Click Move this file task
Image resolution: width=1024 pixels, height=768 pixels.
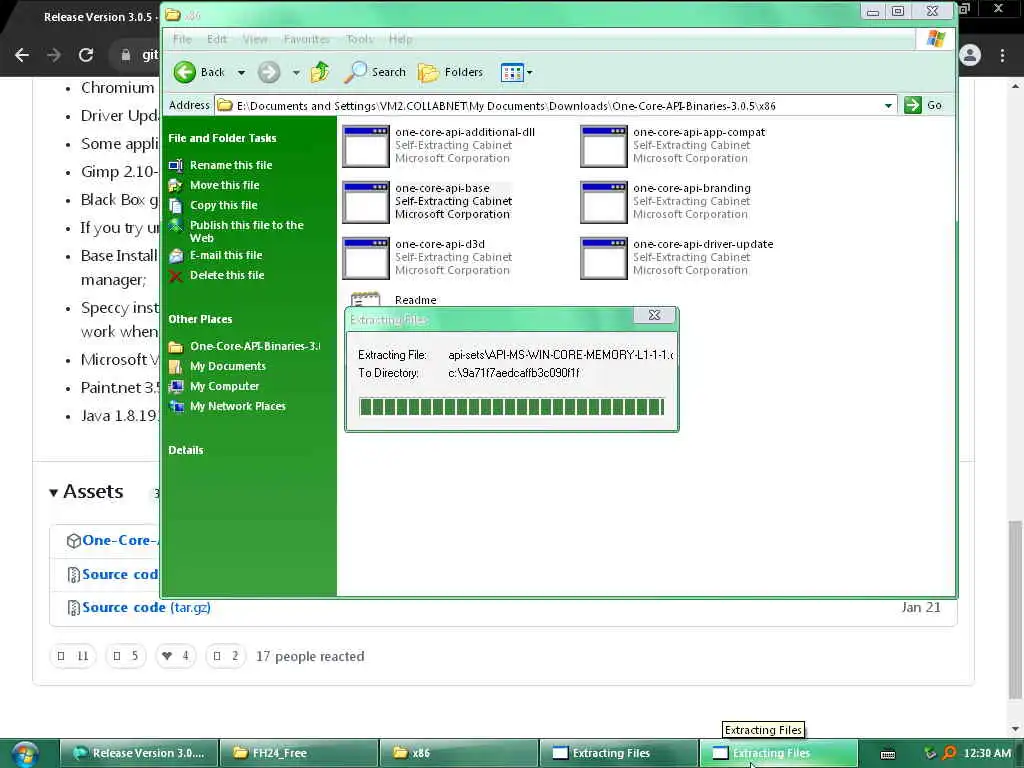click(224, 185)
